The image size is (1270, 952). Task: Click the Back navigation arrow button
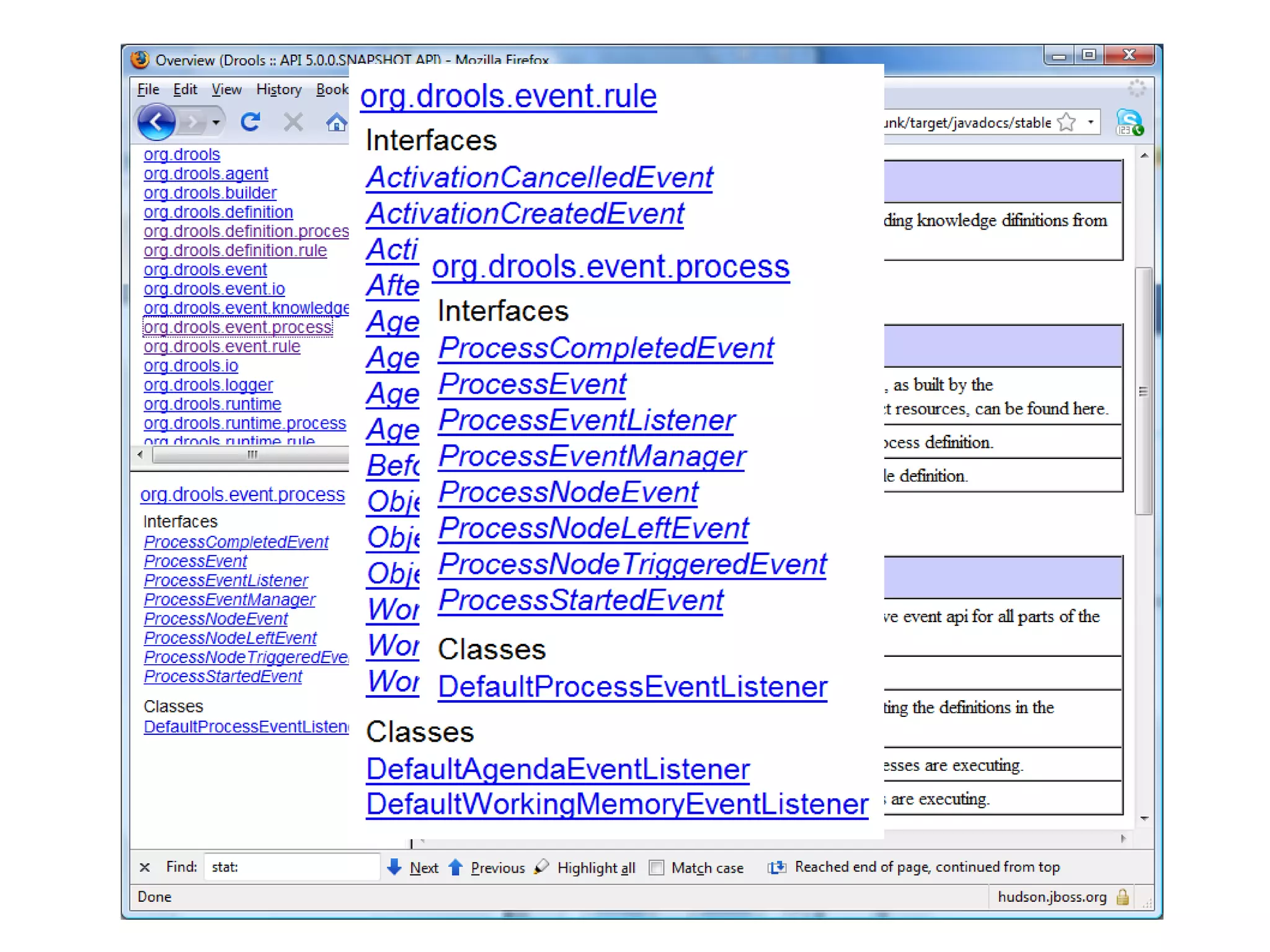[156, 122]
